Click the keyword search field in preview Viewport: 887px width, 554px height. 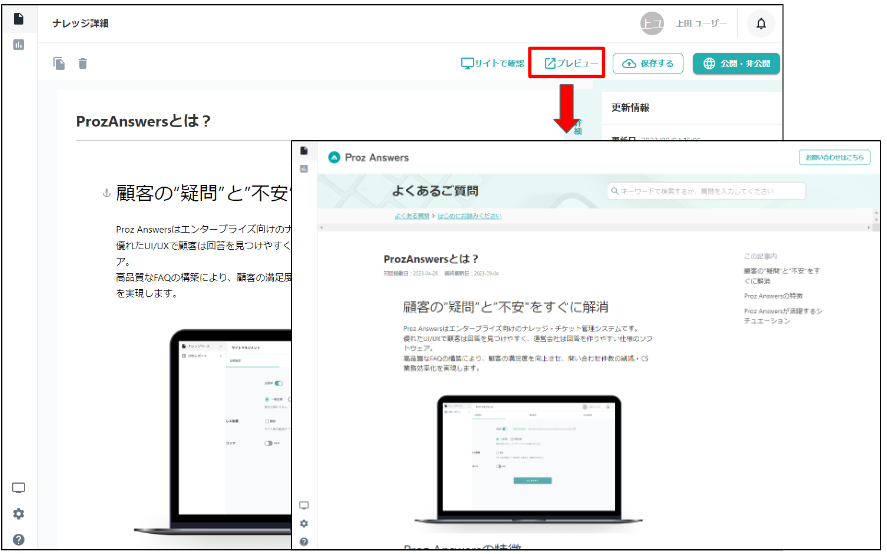tap(706, 191)
